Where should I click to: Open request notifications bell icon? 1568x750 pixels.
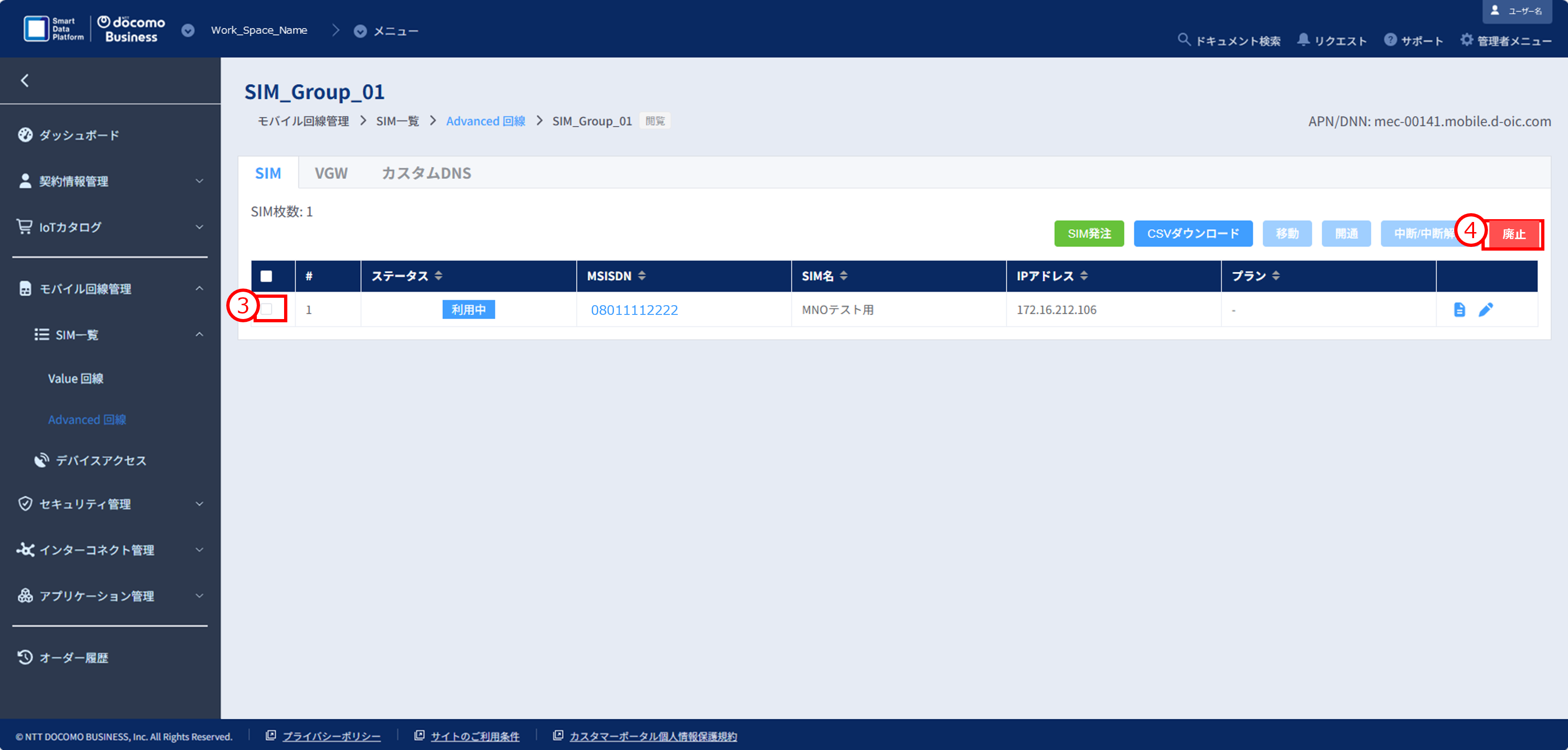click(1302, 40)
